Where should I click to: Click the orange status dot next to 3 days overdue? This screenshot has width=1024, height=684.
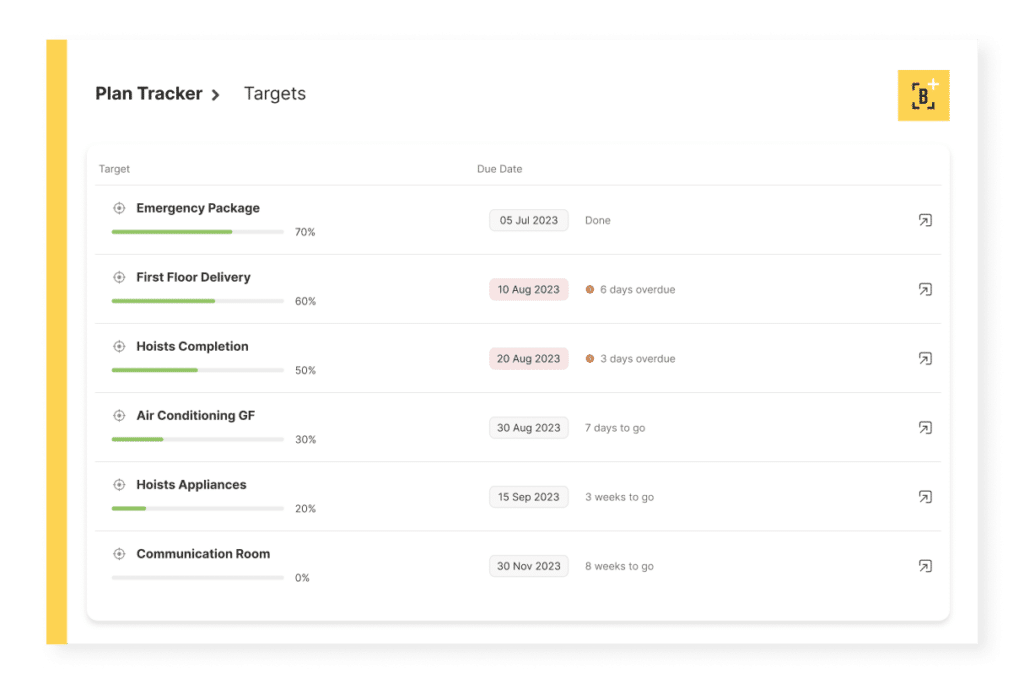tap(589, 358)
